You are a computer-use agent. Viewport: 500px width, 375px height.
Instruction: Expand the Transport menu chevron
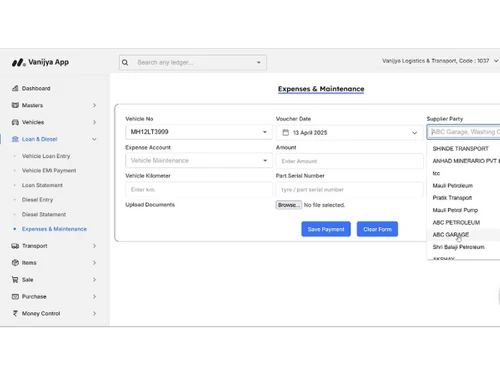coord(94,246)
